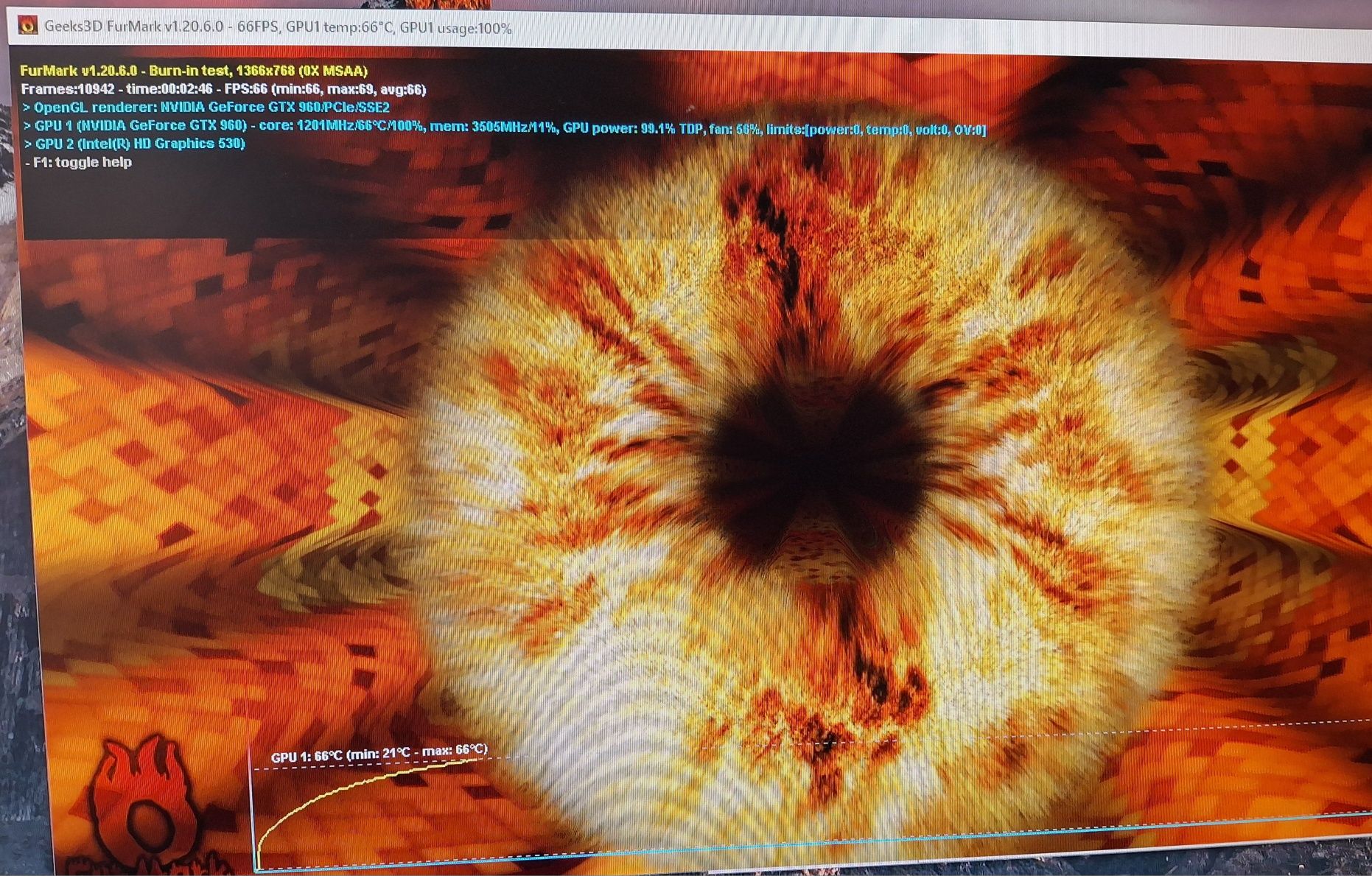The width and height of the screenshot is (1372, 876).
Task: Click the FurMark app icon in title bar
Action: (x=28, y=27)
